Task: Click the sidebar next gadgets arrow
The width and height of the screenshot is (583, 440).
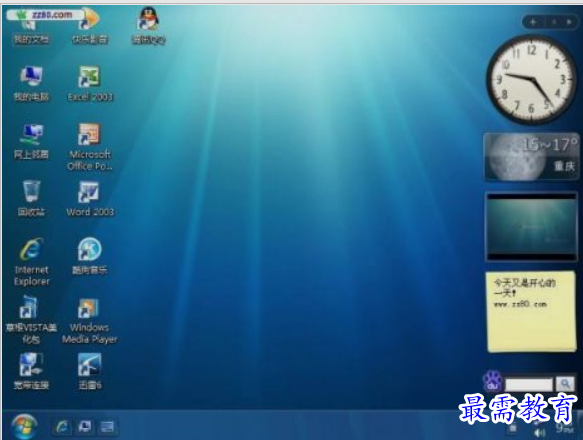Action: 569,22
